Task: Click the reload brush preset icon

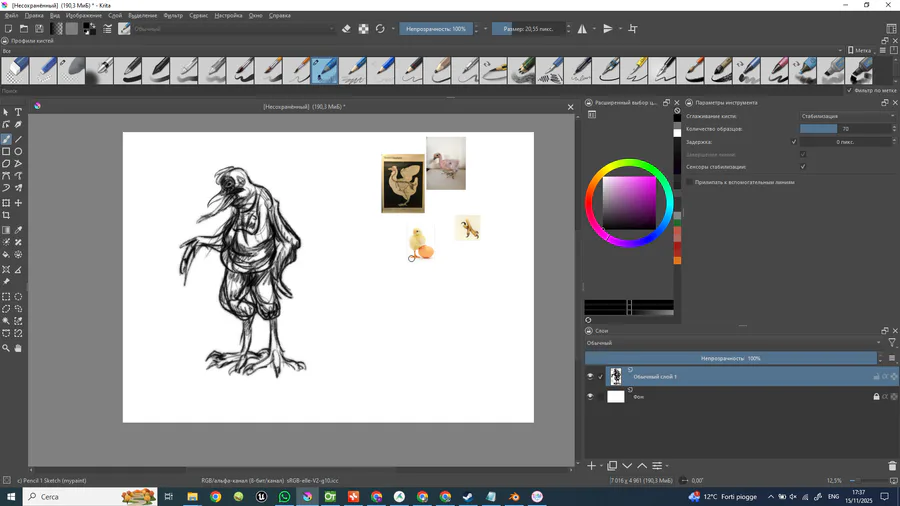Action: pyautogui.click(x=380, y=29)
